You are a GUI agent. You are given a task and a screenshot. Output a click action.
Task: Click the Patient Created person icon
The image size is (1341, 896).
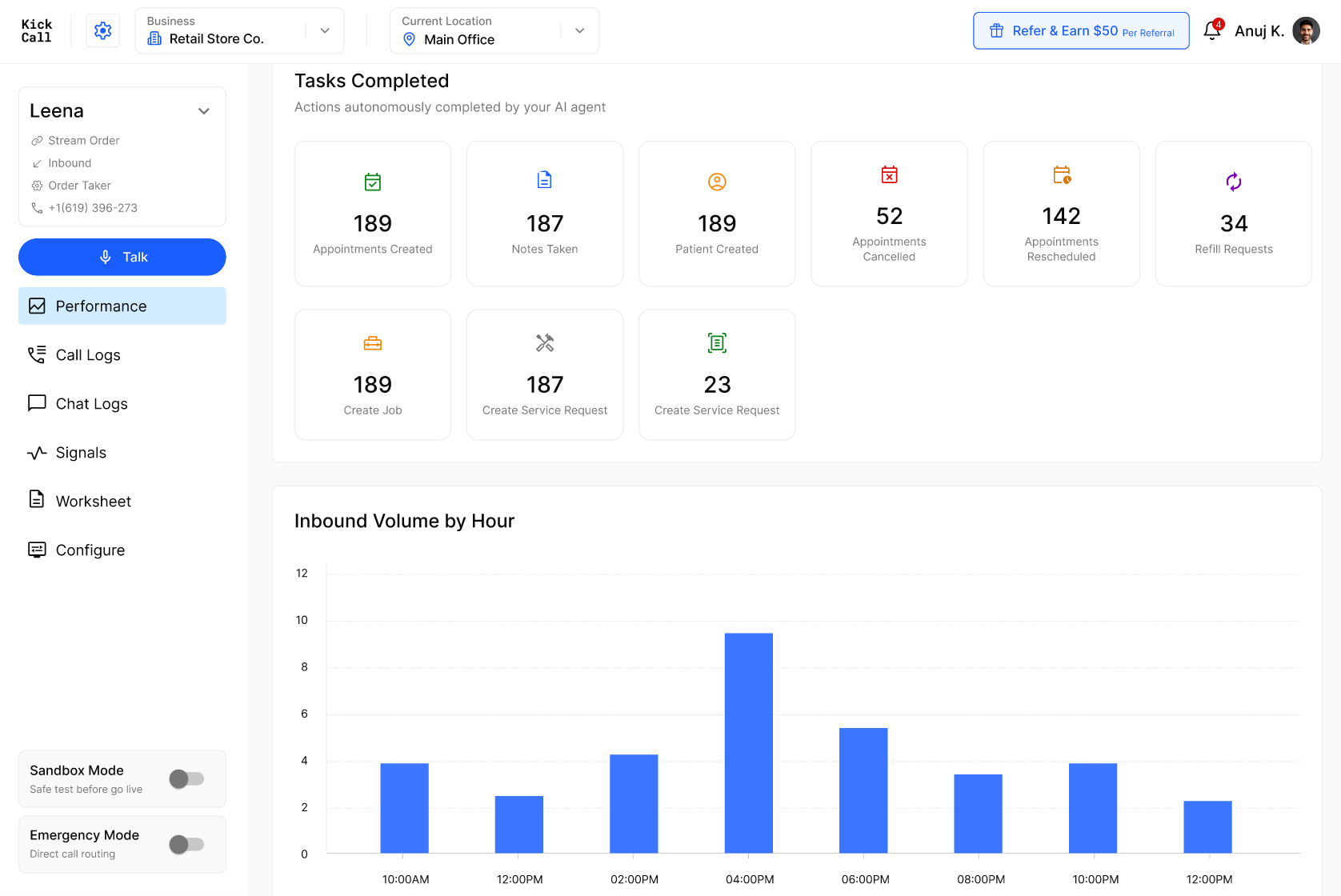point(717,182)
